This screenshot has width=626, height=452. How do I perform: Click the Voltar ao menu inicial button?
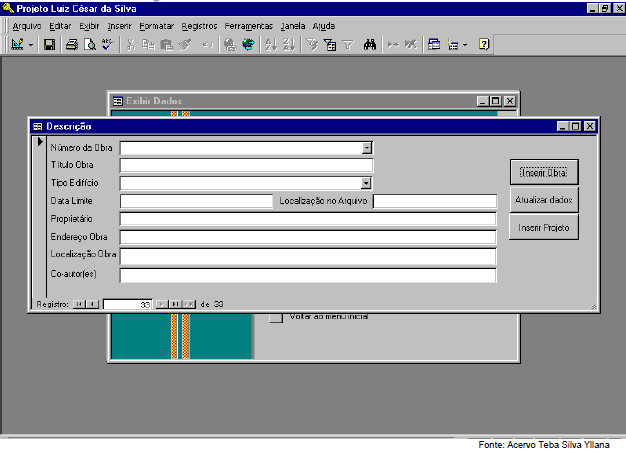click(x=275, y=317)
